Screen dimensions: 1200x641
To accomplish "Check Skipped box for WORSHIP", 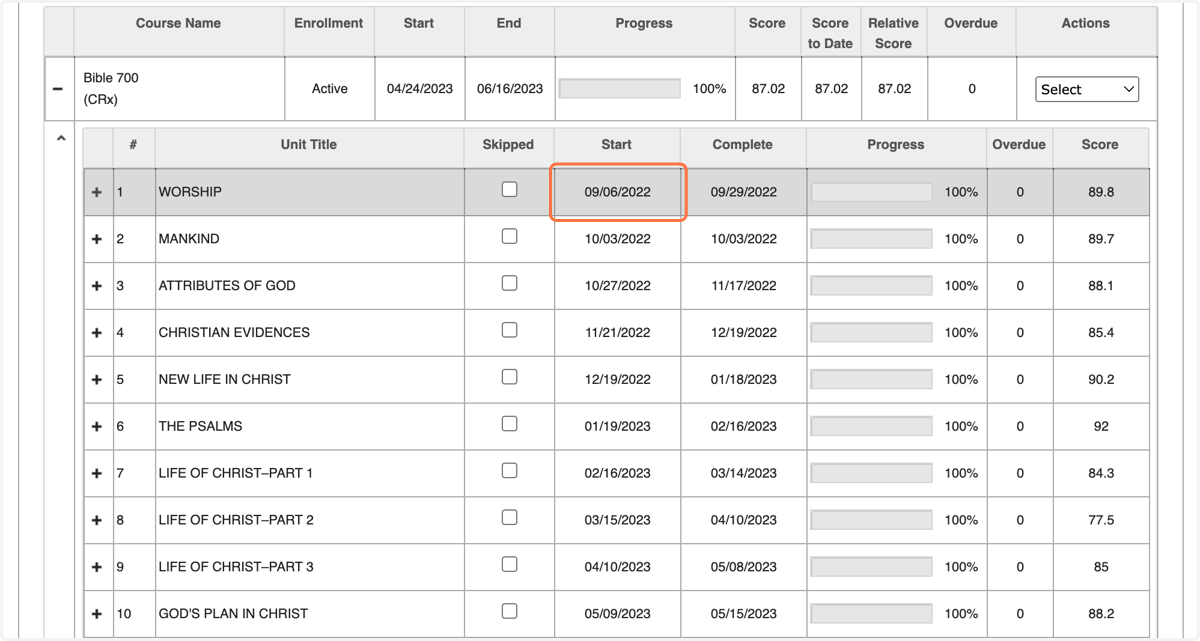I will click(509, 189).
